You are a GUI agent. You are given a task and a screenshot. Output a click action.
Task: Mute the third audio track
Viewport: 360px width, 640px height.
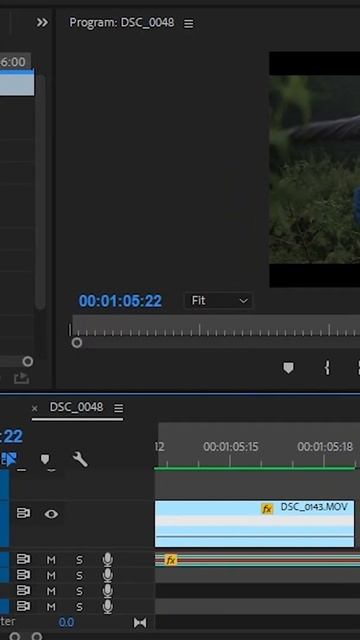51,591
